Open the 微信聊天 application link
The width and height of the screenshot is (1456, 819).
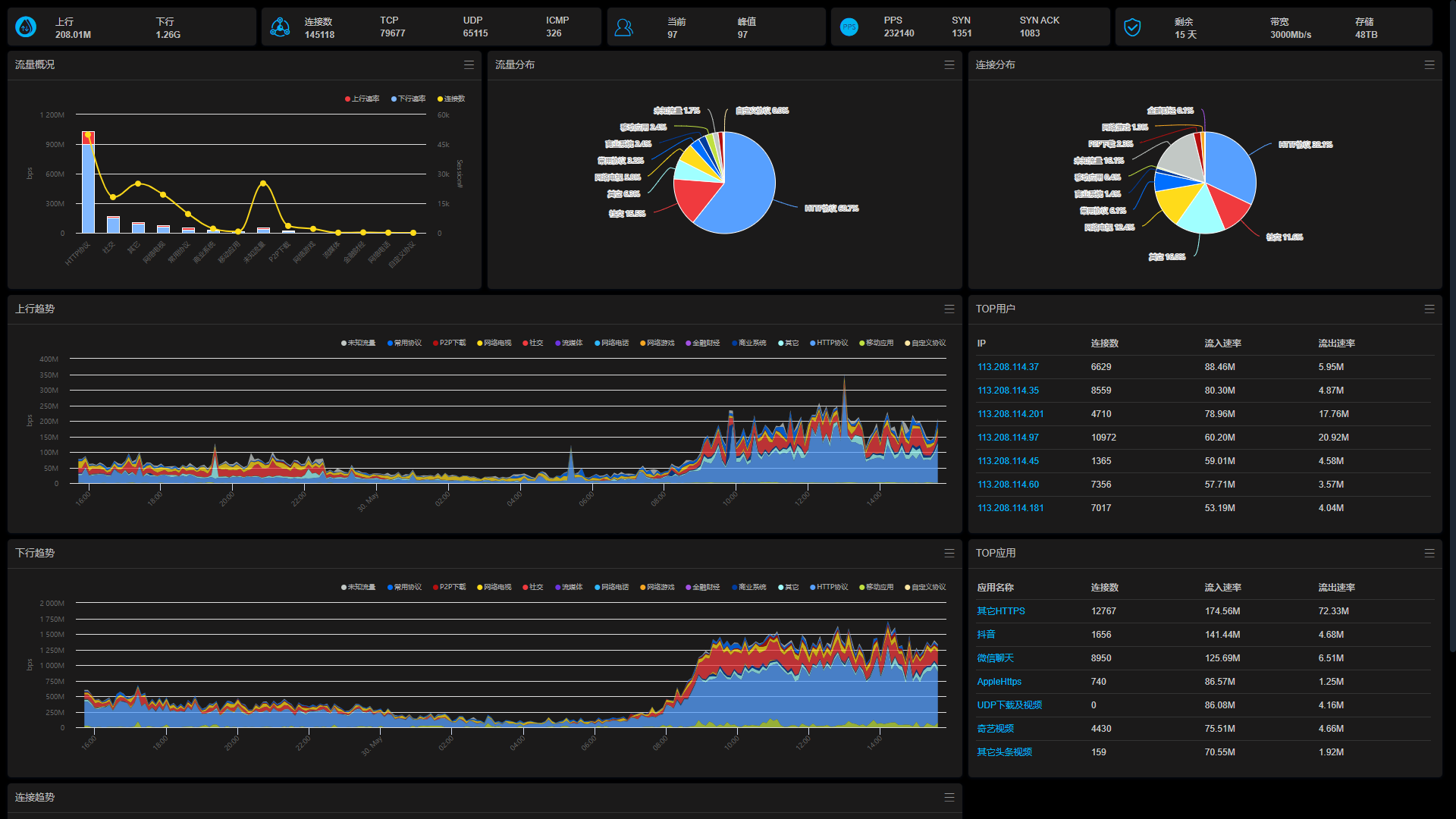click(x=995, y=658)
